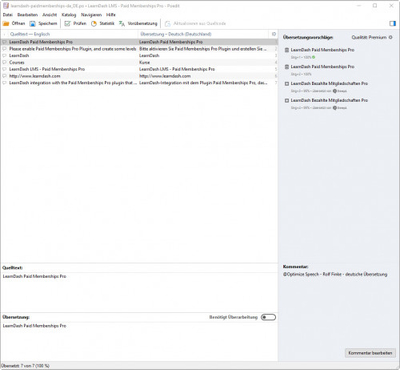Maximize the Poedit window

click(x=375, y=6)
